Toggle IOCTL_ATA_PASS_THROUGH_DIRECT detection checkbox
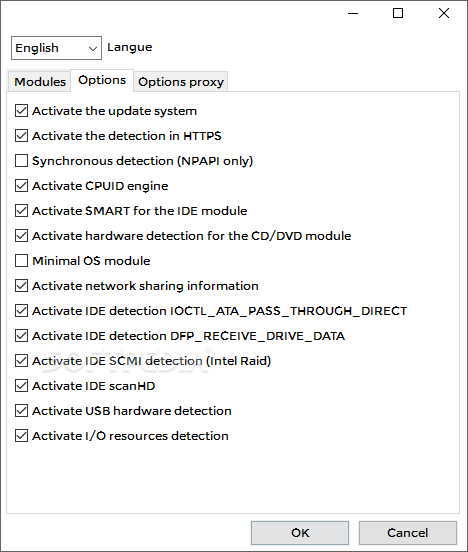Image resolution: width=468 pixels, height=552 pixels. pyautogui.click(x=21, y=310)
